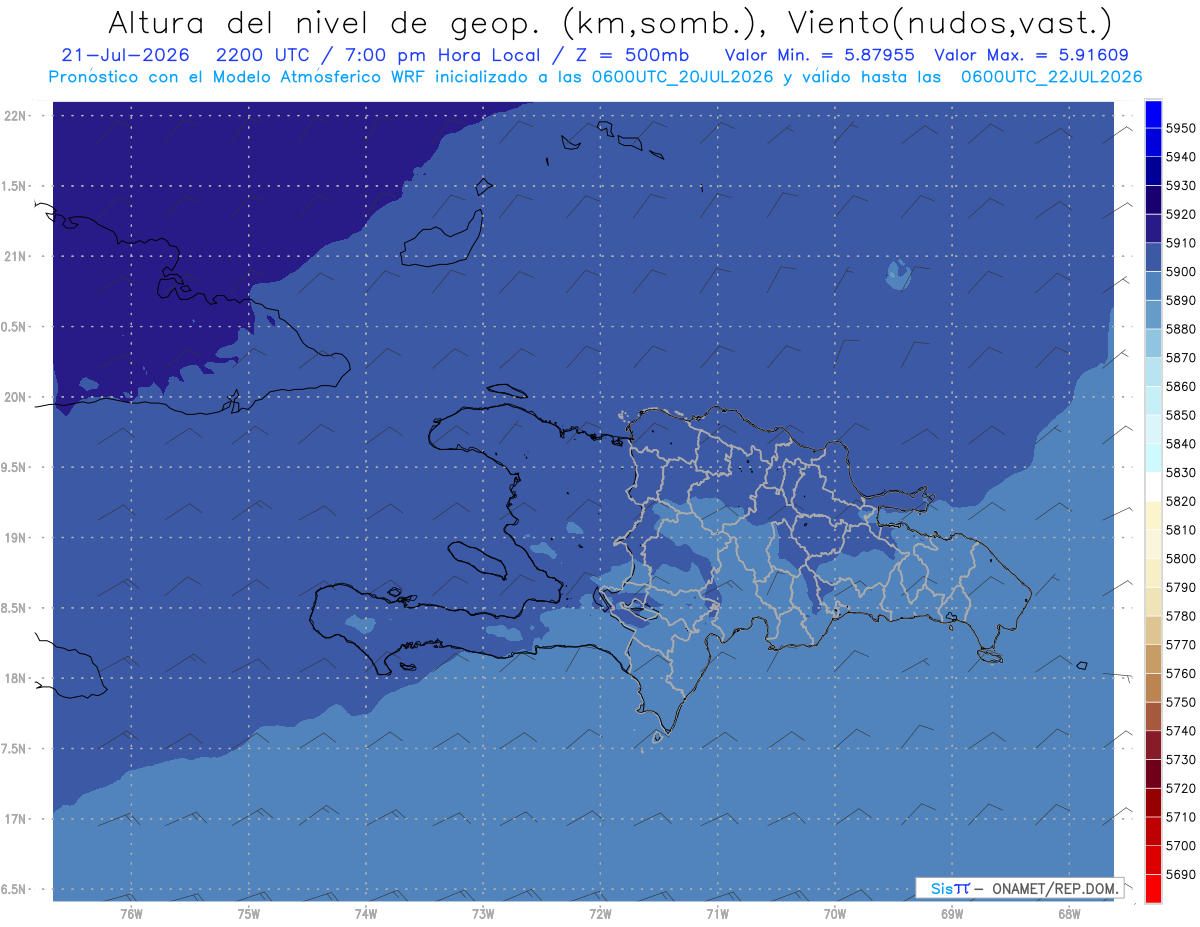Viewport: 1200px width, 927px height.
Task: Click the '18N' latitude axis label
Action: (x=15, y=679)
